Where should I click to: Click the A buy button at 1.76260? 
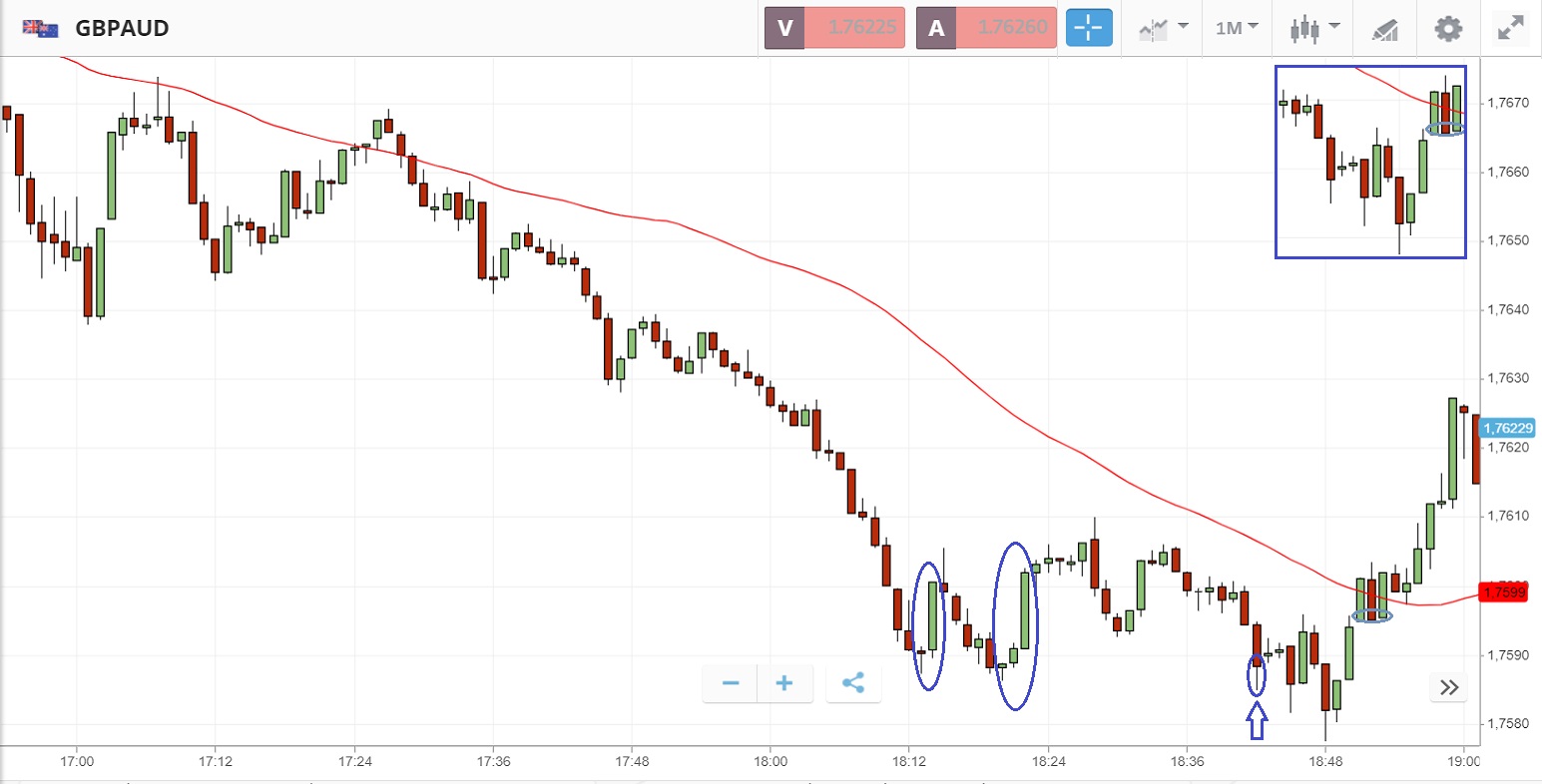point(985,28)
